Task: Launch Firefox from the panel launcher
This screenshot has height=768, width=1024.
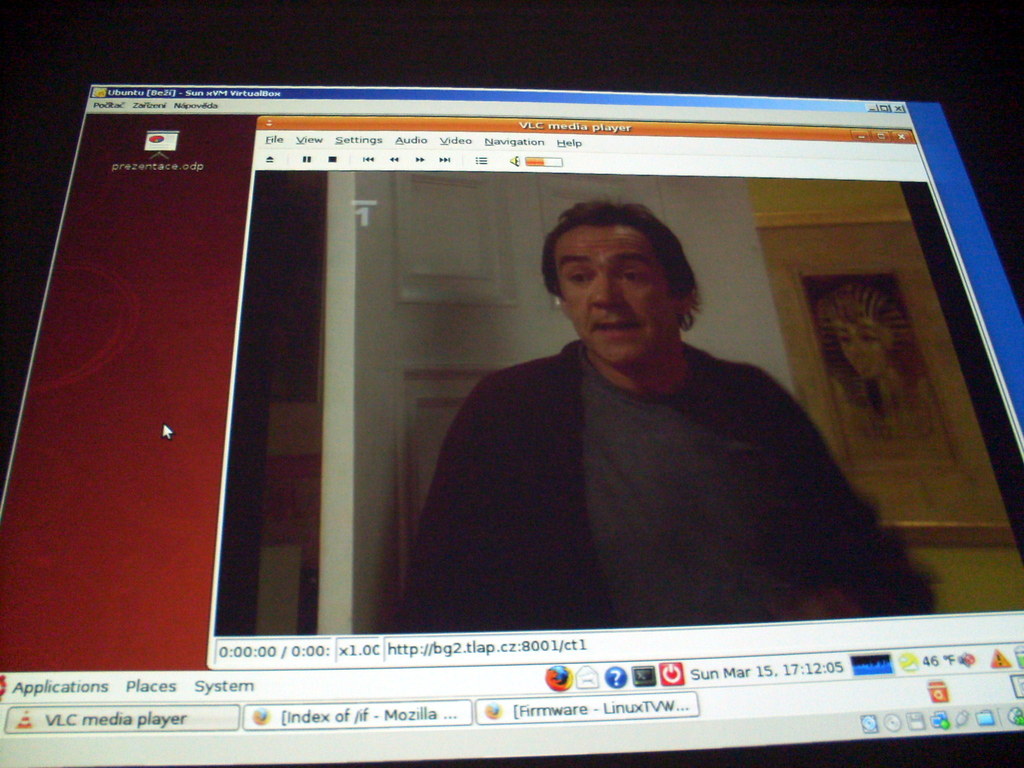Action: [x=558, y=678]
